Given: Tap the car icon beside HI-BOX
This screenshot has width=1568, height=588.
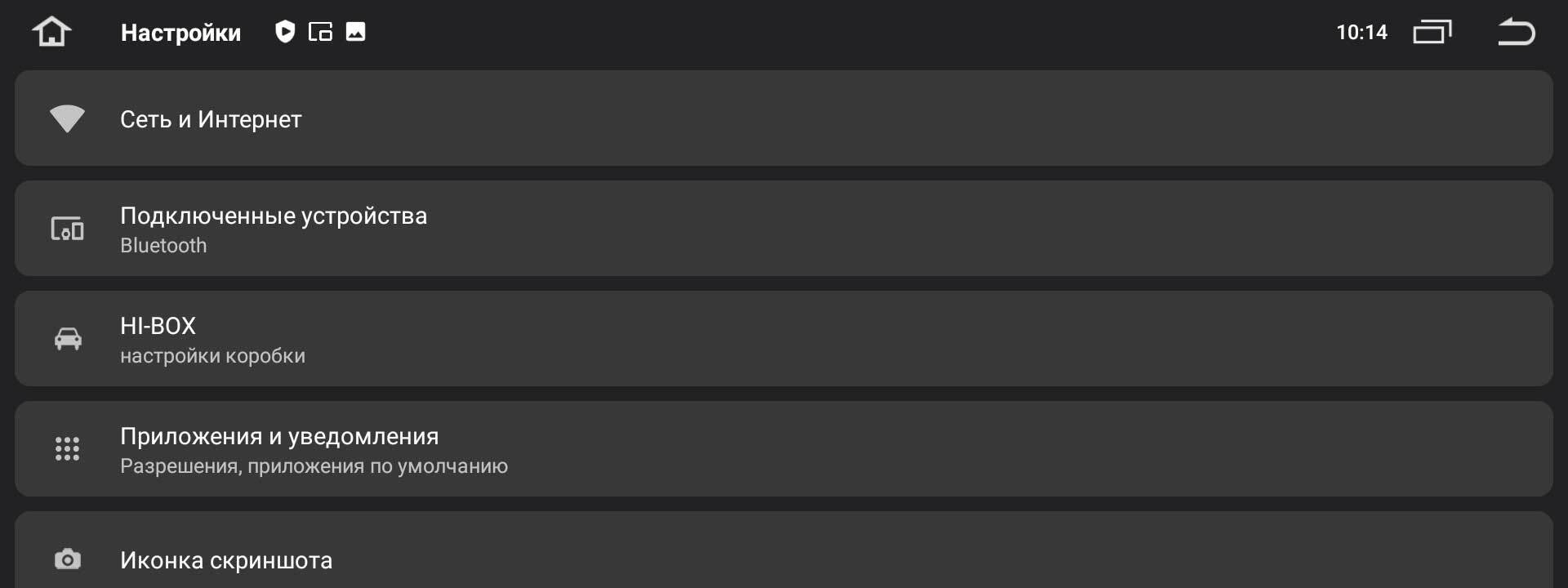Looking at the screenshot, I should [68, 338].
